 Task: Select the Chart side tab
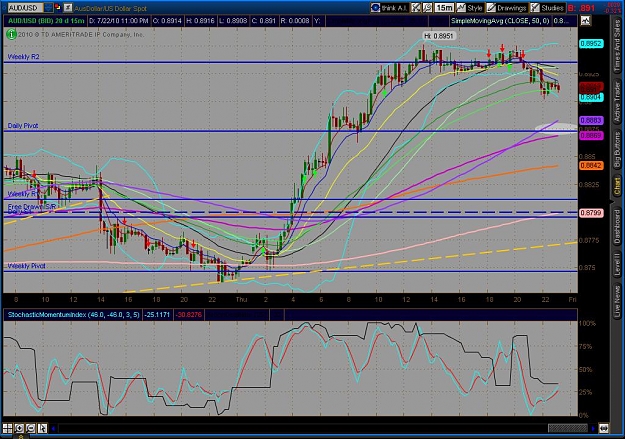click(617, 187)
